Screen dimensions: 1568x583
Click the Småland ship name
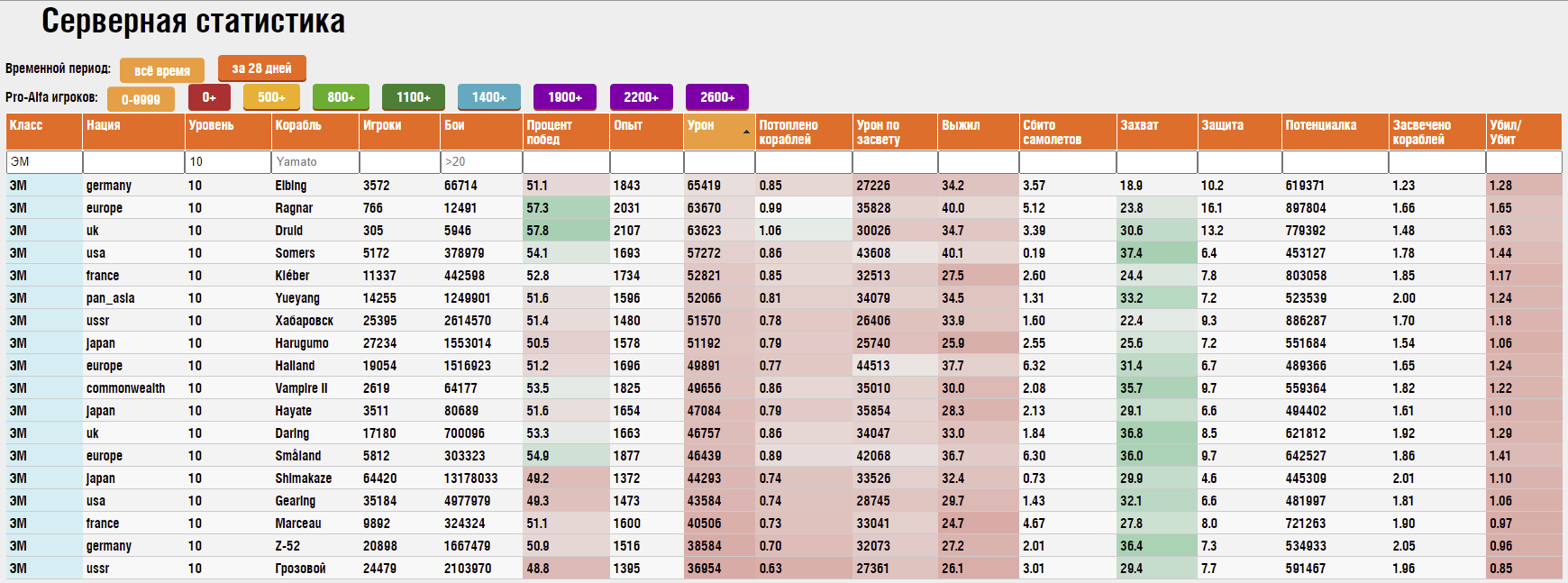[298, 456]
